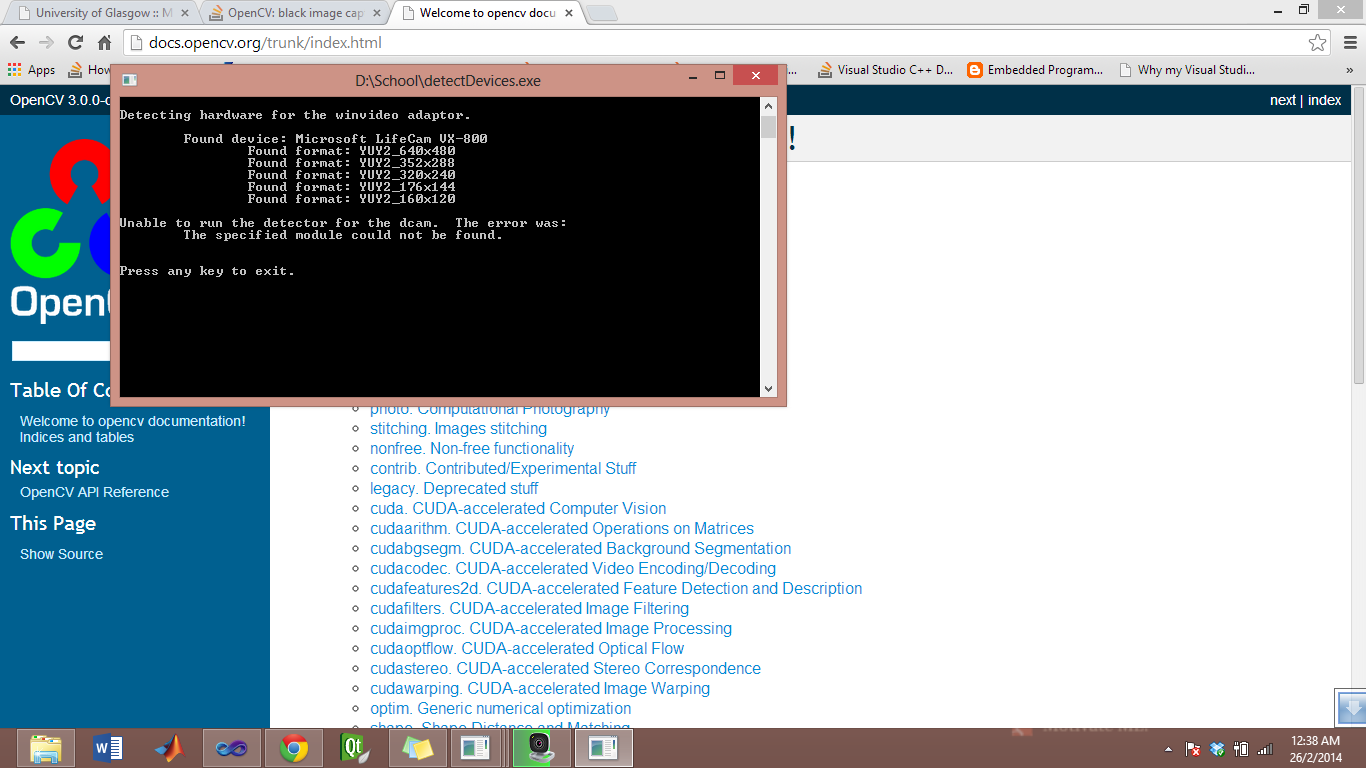Click the console window scroll-down arrow
1366x768 pixels.
769,388
